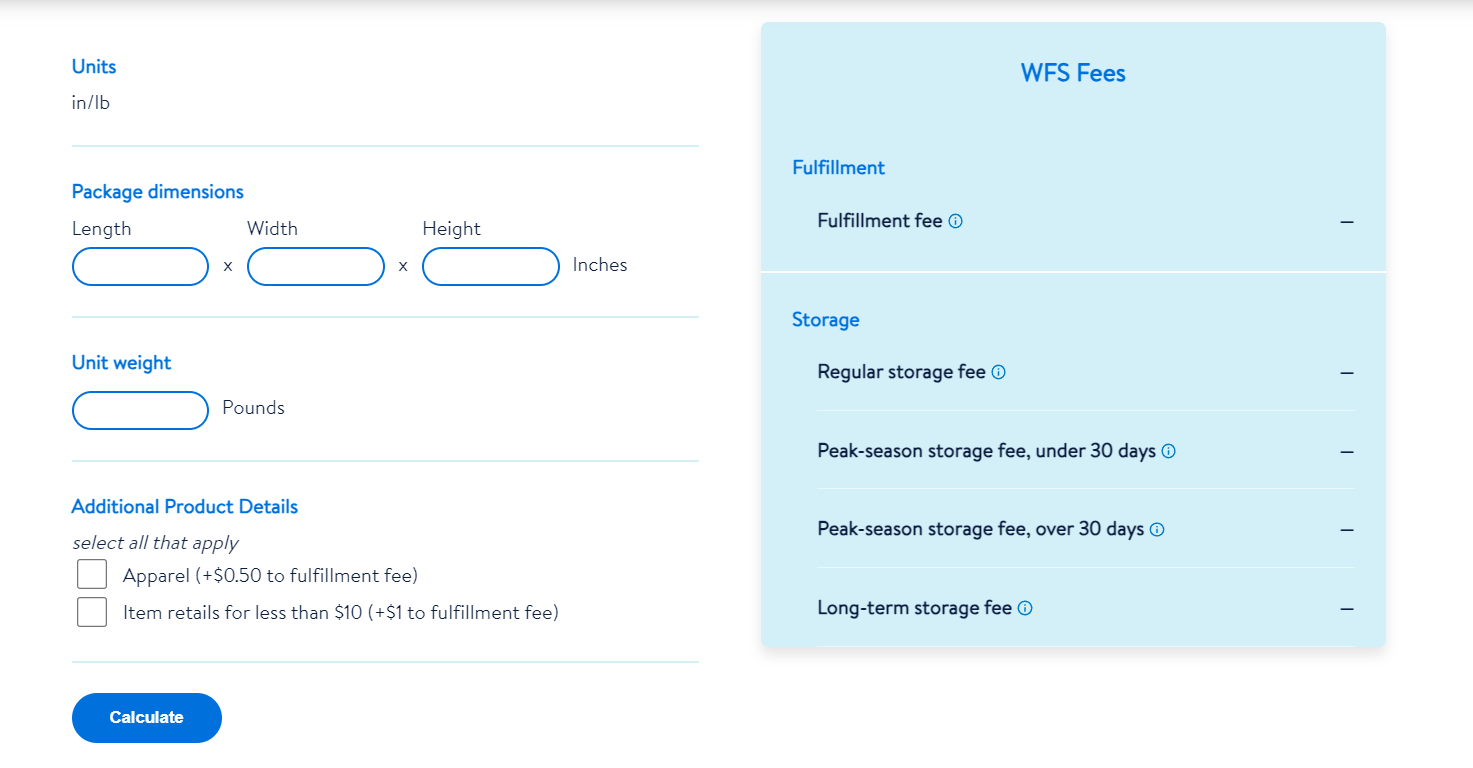Image resolution: width=1473 pixels, height=768 pixels.
Task: Click the Regular storage fee dash value
Action: (x=1347, y=371)
